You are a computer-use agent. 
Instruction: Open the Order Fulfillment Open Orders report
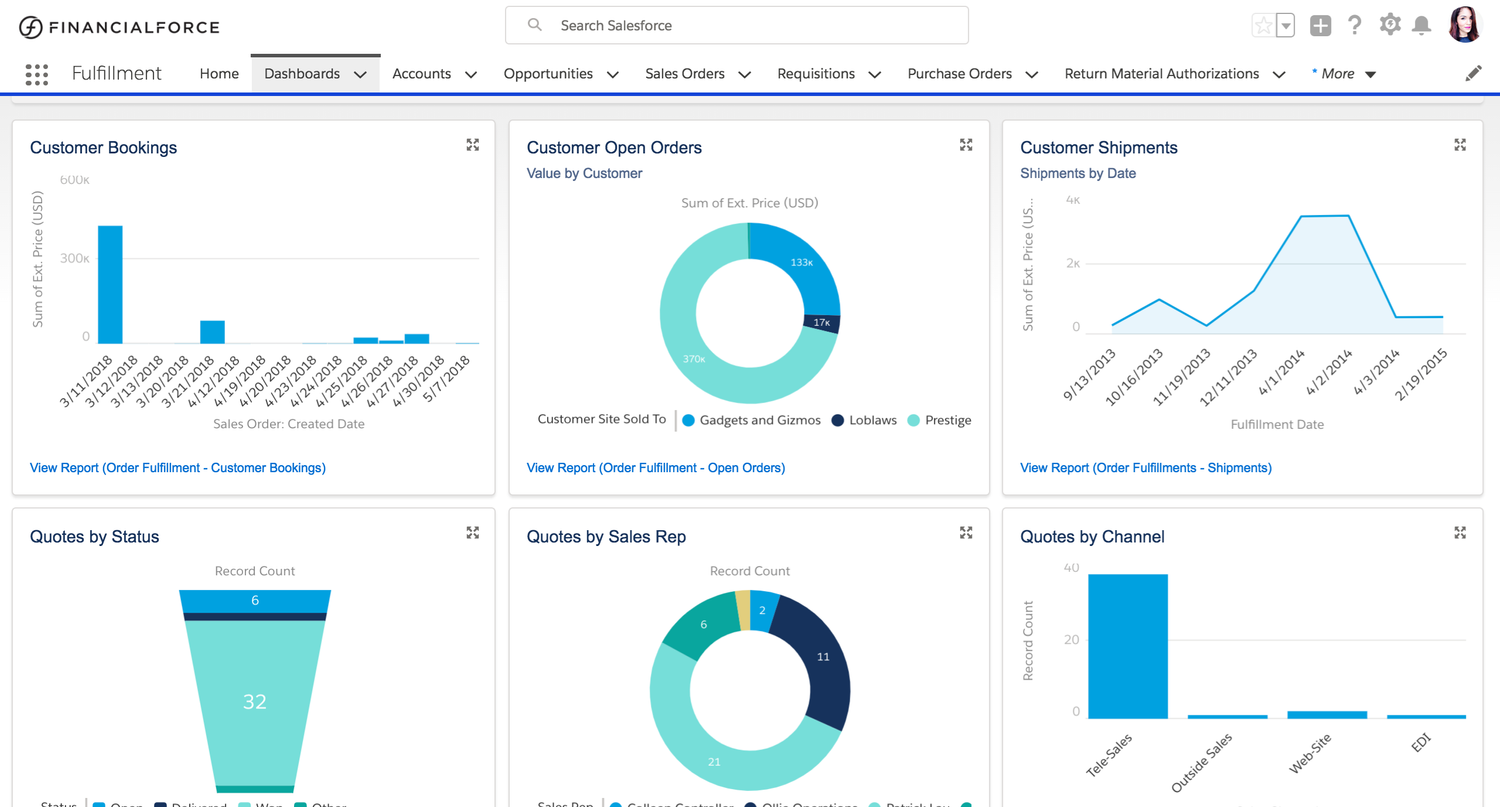click(x=655, y=467)
